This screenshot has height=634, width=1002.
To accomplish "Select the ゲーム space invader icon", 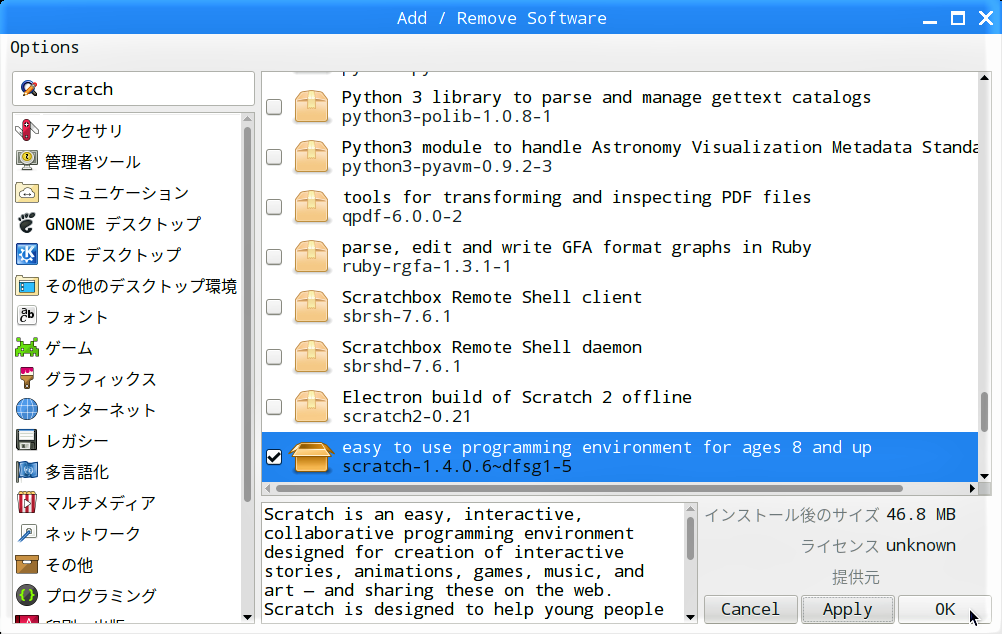I will pyautogui.click(x=27, y=347).
